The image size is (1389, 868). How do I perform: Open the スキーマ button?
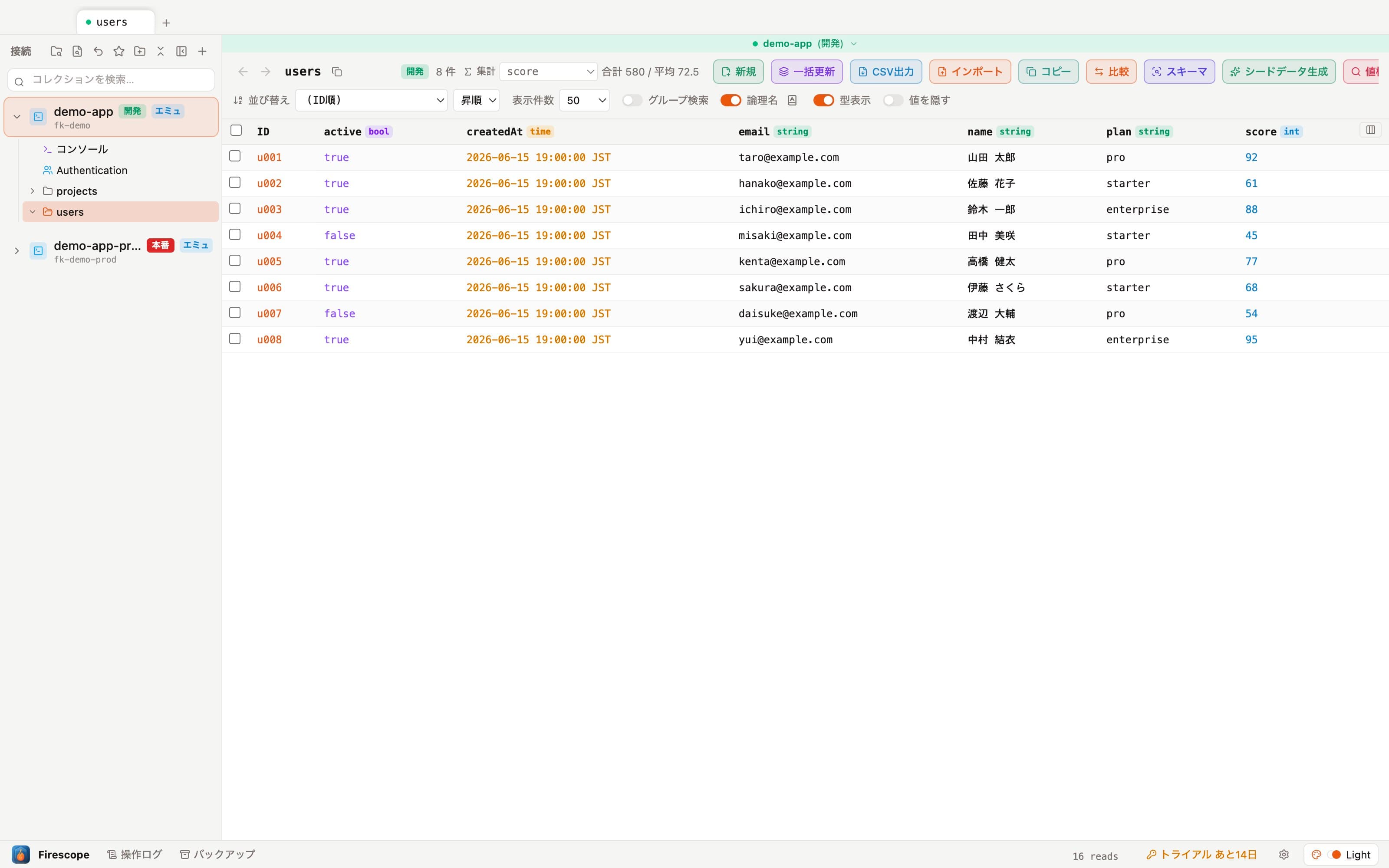pyautogui.click(x=1179, y=72)
